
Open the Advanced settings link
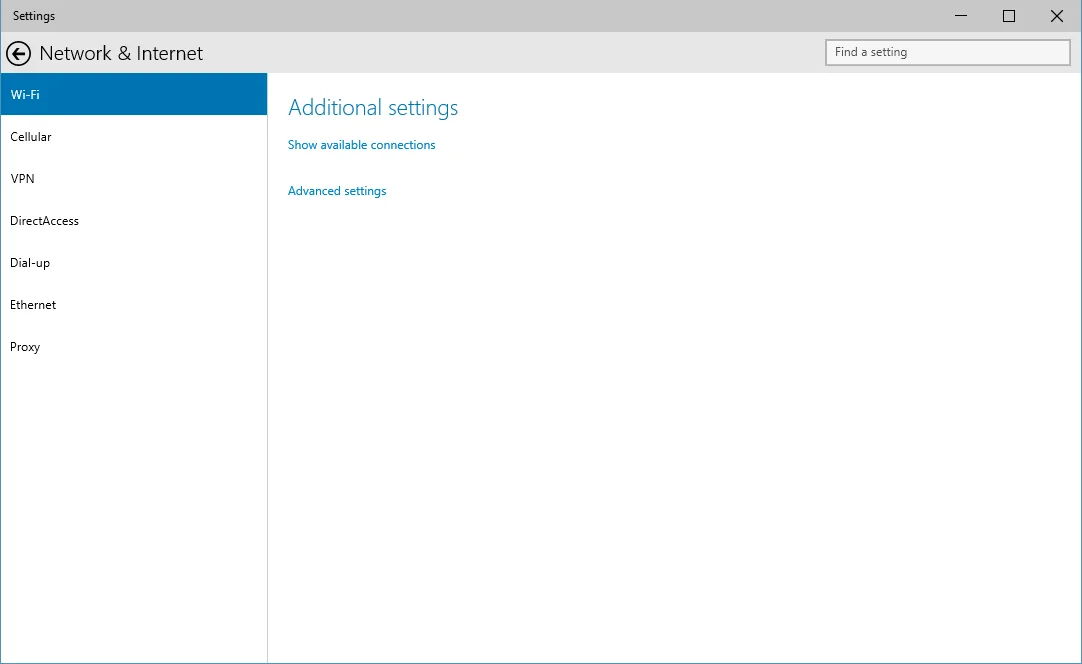[337, 191]
